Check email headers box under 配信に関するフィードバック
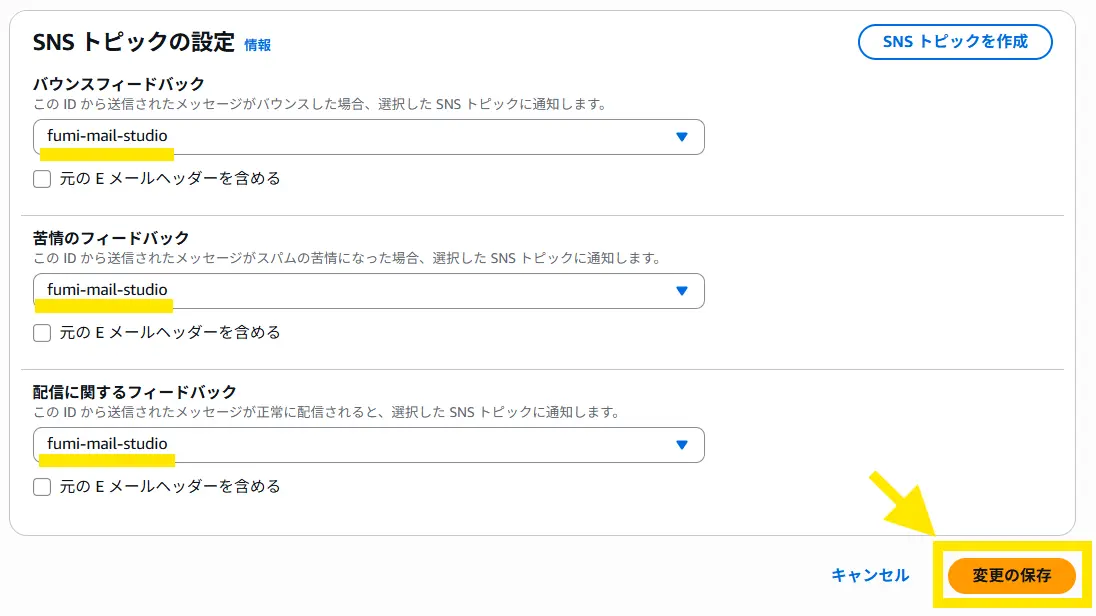1096x616 pixels. click(42, 487)
